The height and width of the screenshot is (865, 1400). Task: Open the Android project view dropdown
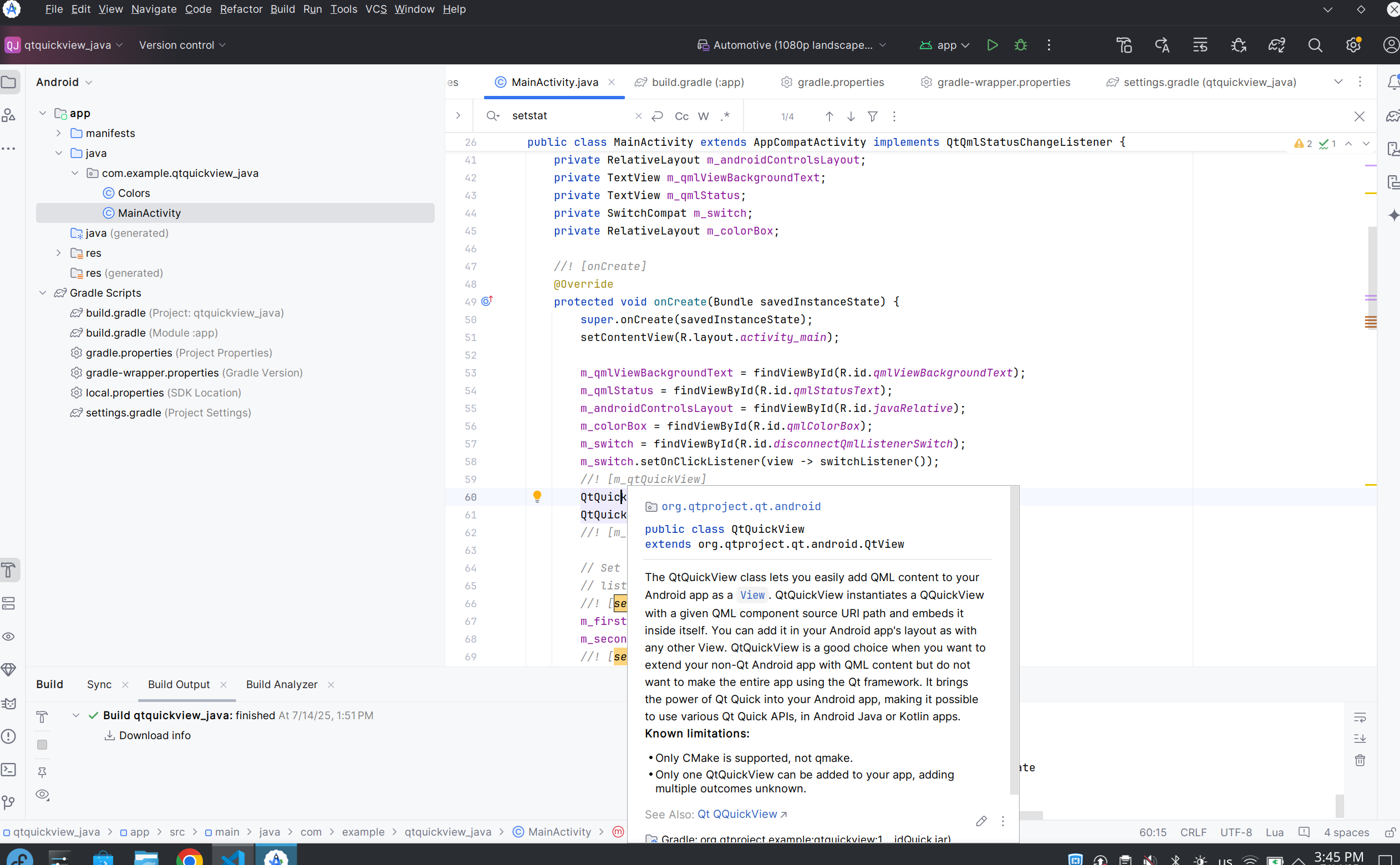click(x=63, y=83)
